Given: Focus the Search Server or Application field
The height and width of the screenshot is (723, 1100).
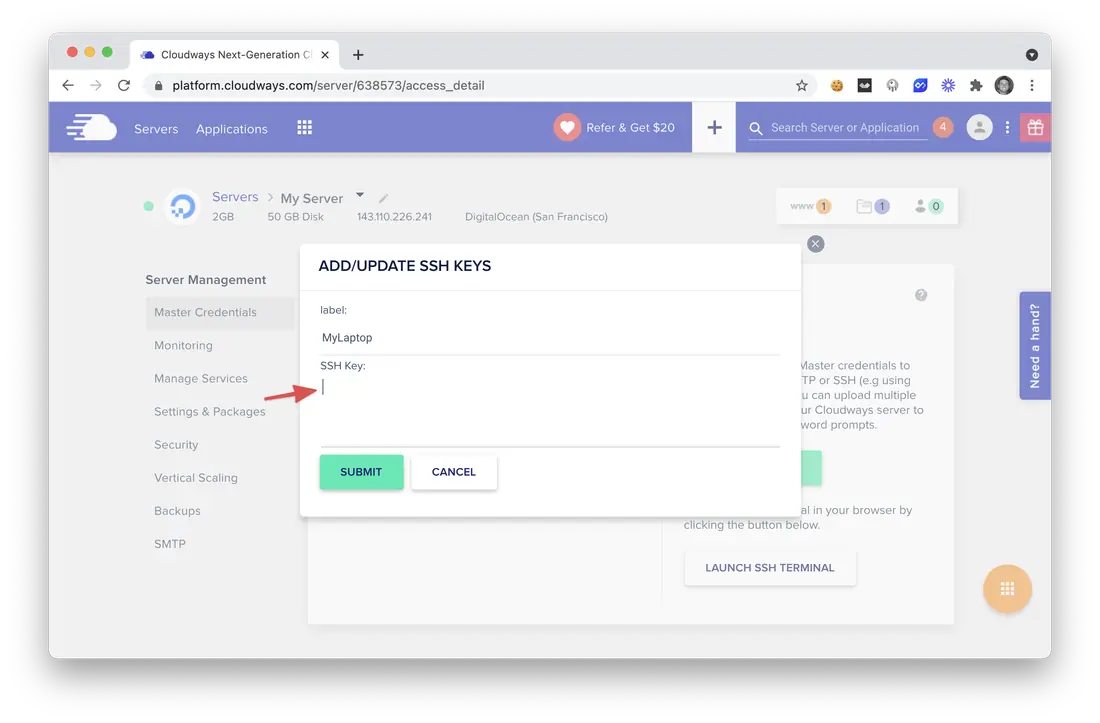Looking at the screenshot, I should tap(845, 128).
